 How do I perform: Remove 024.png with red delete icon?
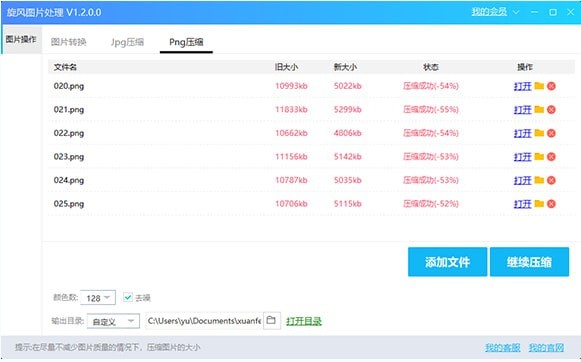coord(551,180)
